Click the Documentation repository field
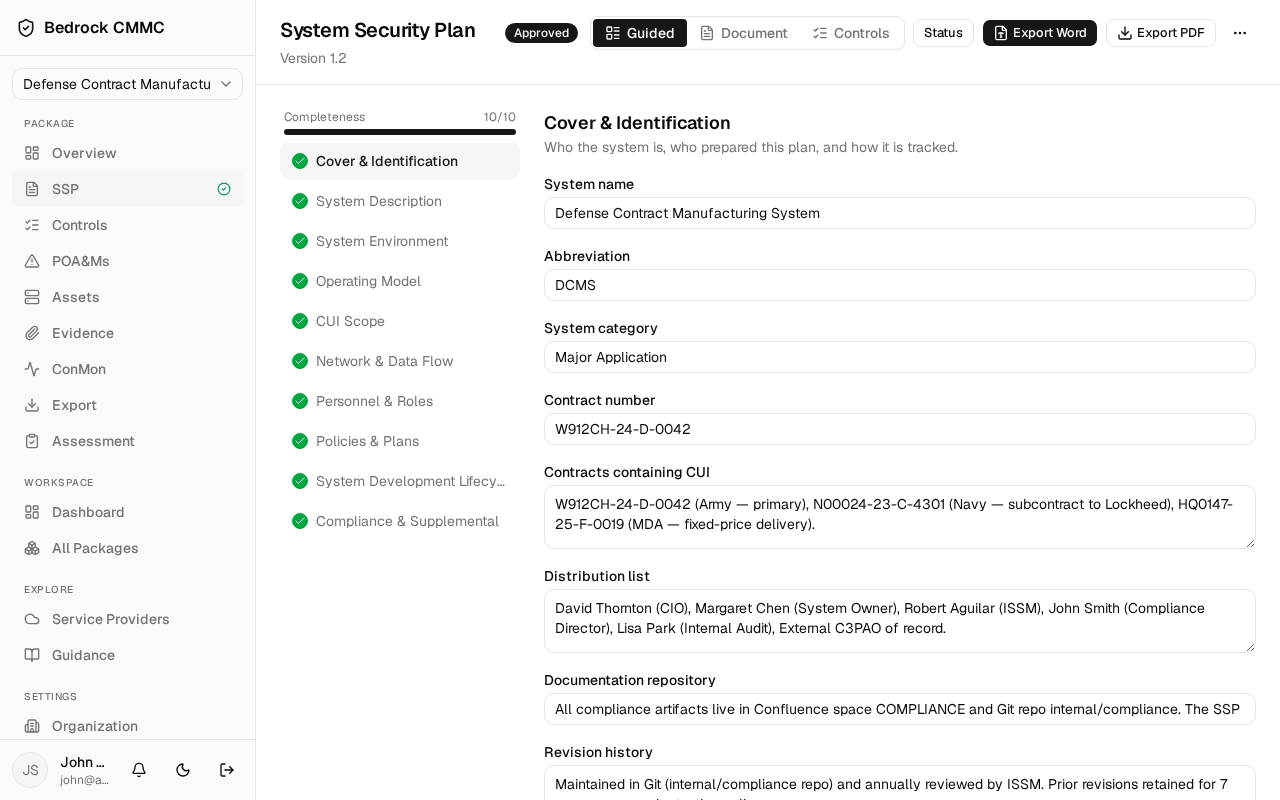The height and width of the screenshot is (800, 1280). coord(900,709)
